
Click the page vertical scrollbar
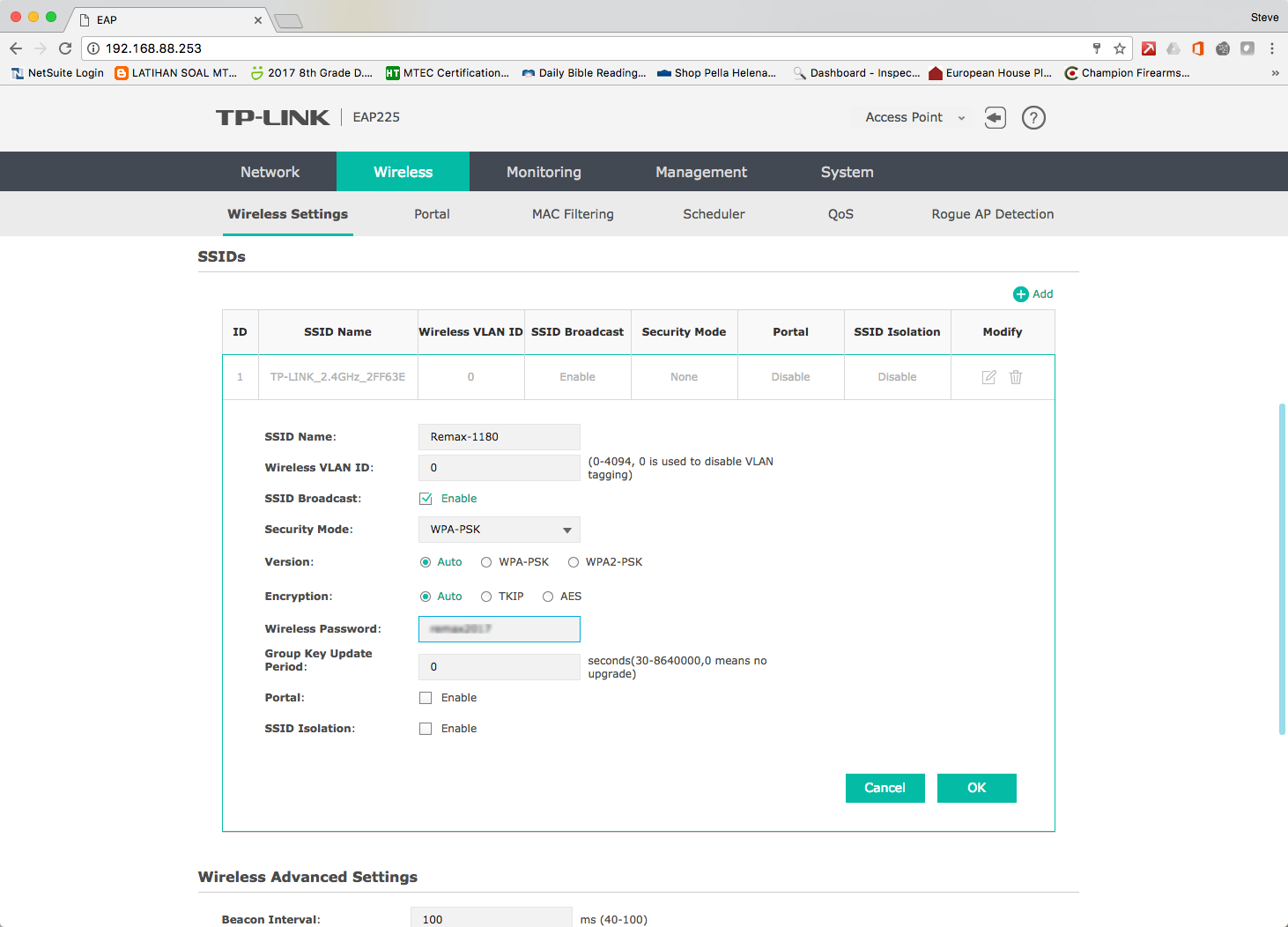point(1283,568)
